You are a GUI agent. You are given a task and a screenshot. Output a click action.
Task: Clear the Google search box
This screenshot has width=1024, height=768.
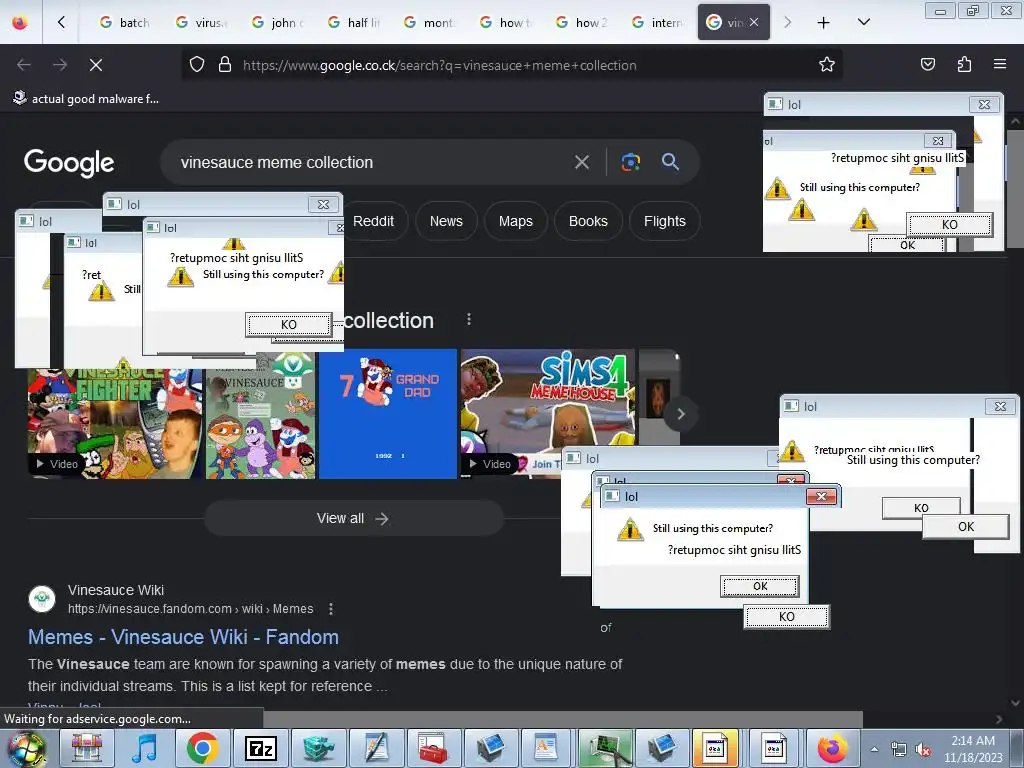[581, 162]
